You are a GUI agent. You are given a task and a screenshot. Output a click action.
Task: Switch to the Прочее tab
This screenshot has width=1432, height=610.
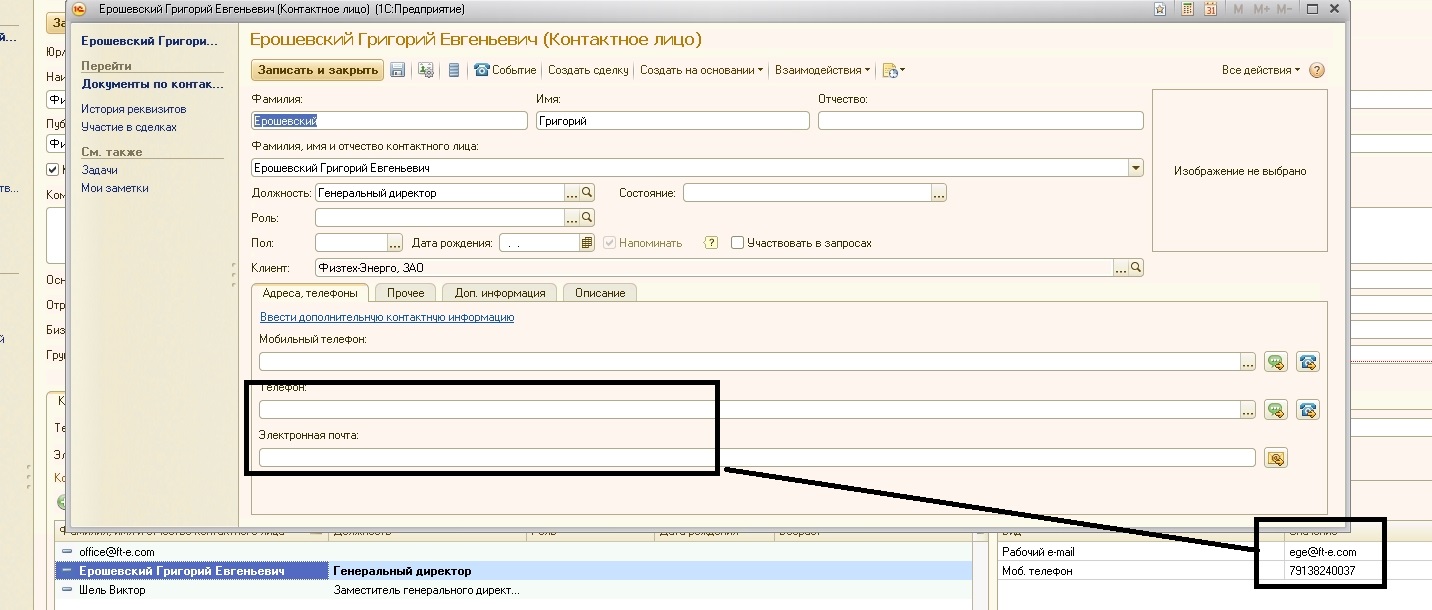point(406,293)
